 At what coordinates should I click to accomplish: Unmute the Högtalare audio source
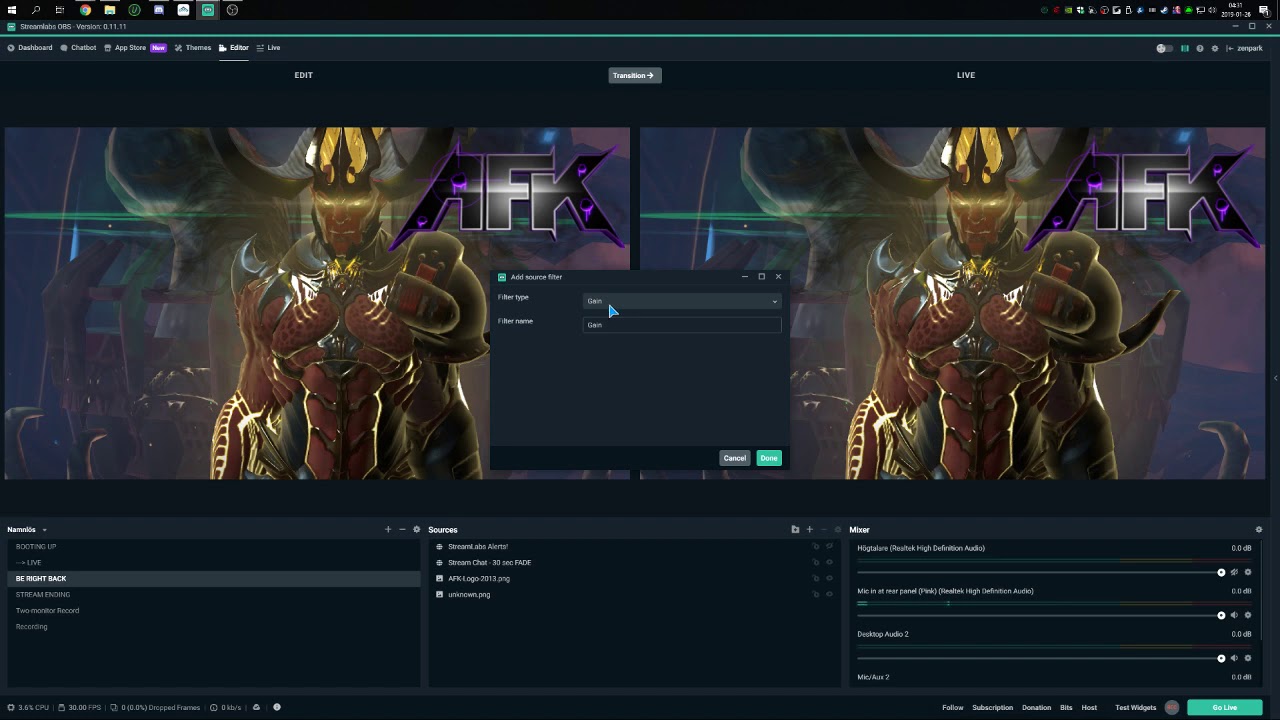tap(1234, 572)
